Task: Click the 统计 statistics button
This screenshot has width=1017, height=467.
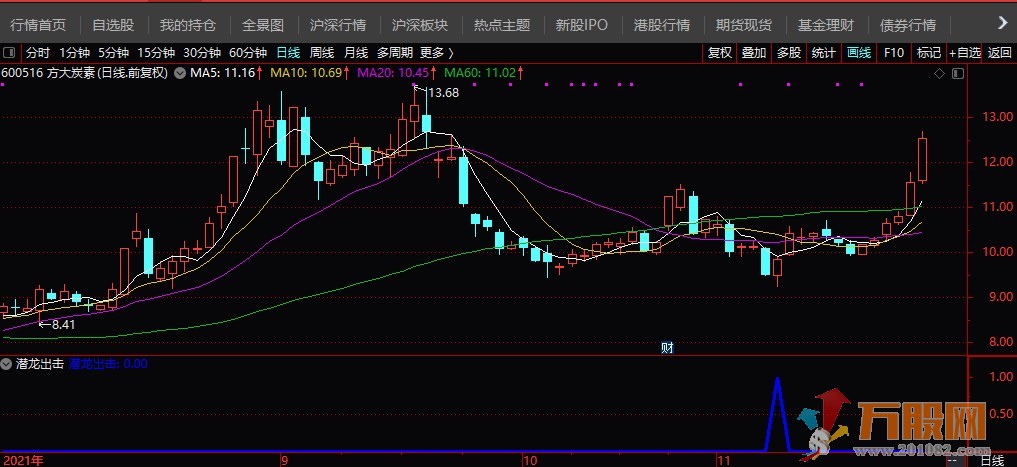Action: tap(824, 53)
